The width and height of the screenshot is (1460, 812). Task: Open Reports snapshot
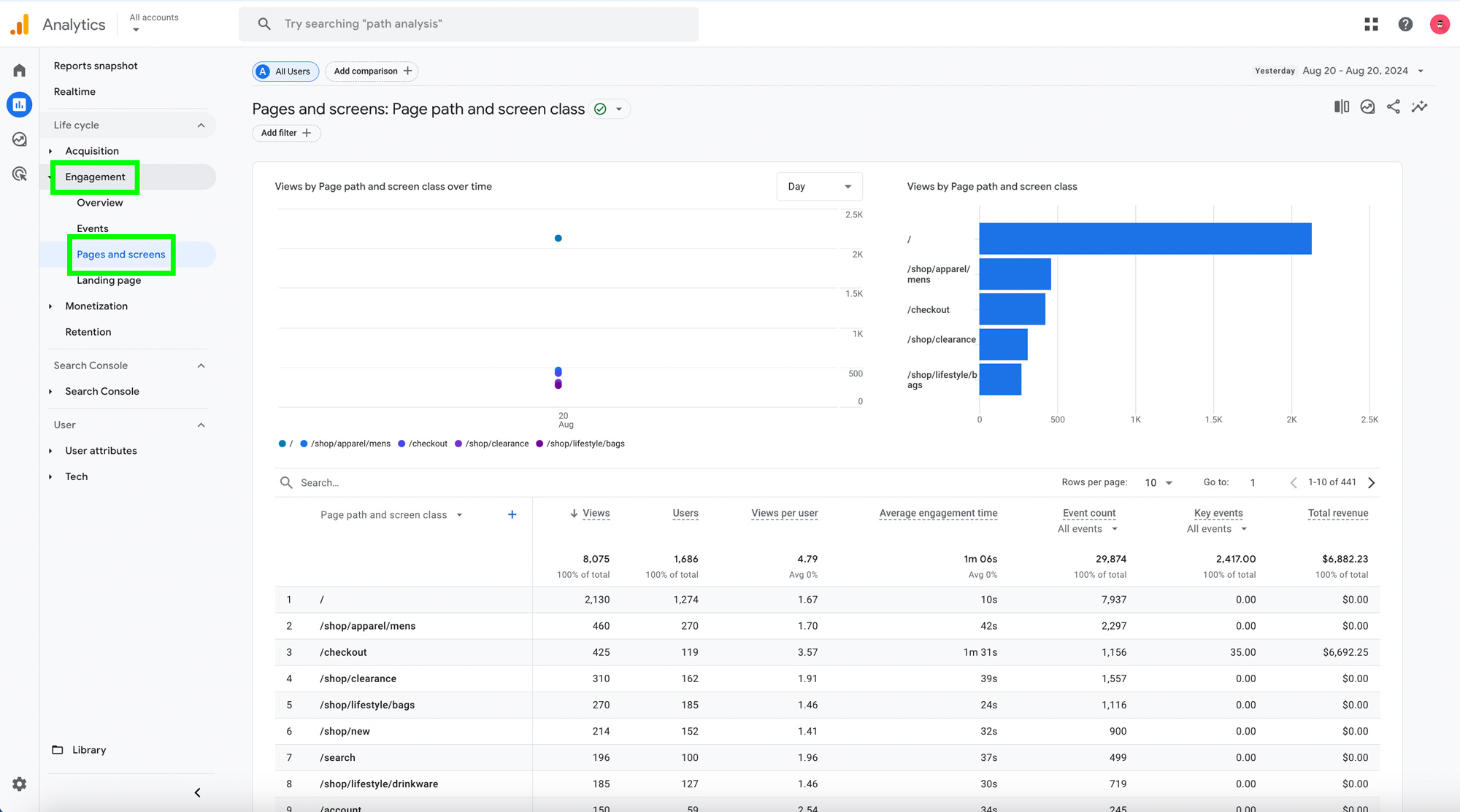96,66
